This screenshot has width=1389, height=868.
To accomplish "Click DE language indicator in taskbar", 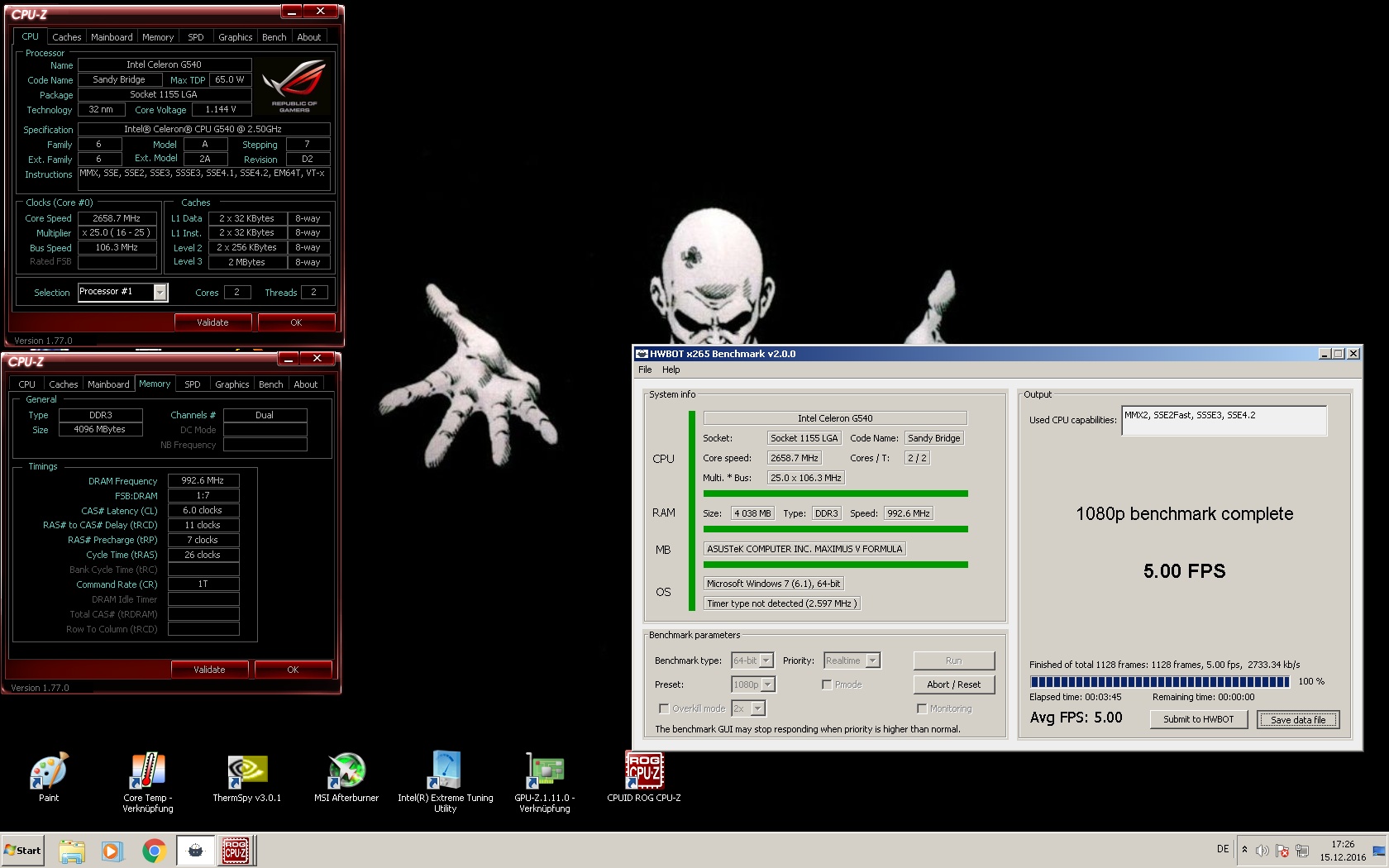I will click(x=1223, y=849).
